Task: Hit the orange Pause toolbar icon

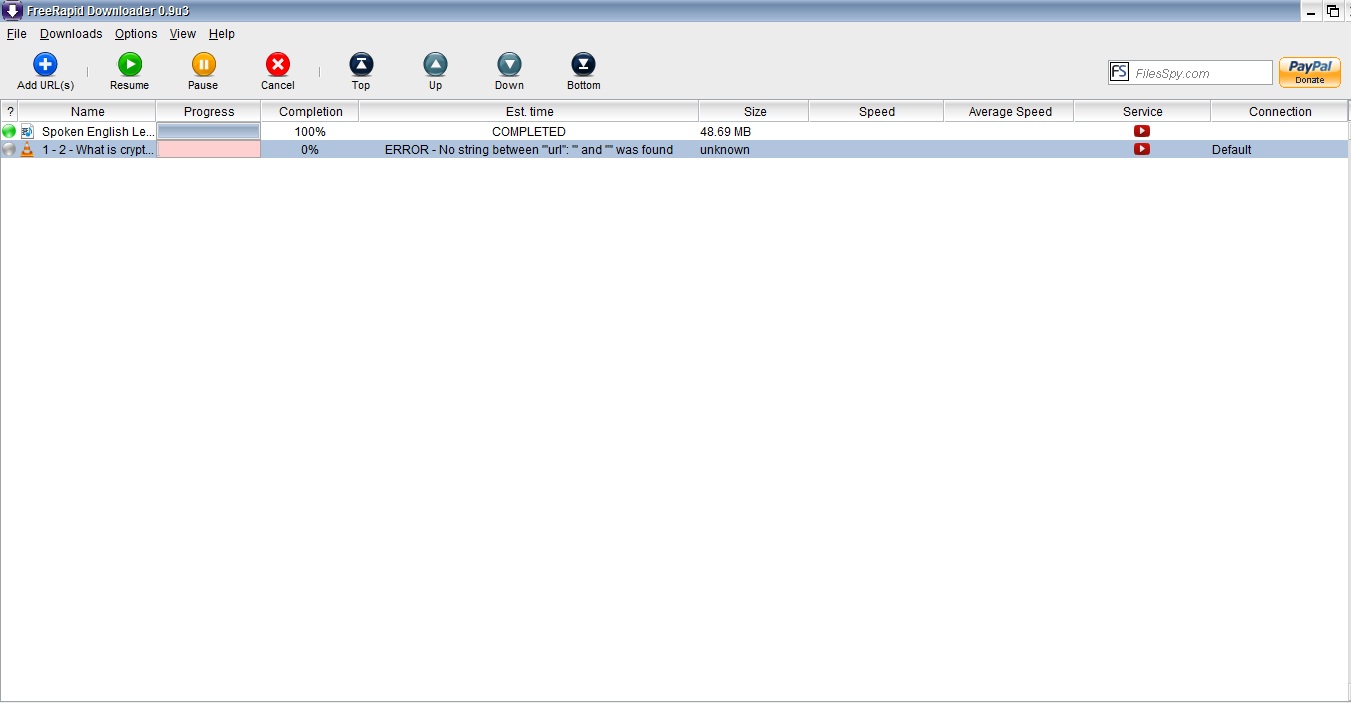Action: (203, 65)
